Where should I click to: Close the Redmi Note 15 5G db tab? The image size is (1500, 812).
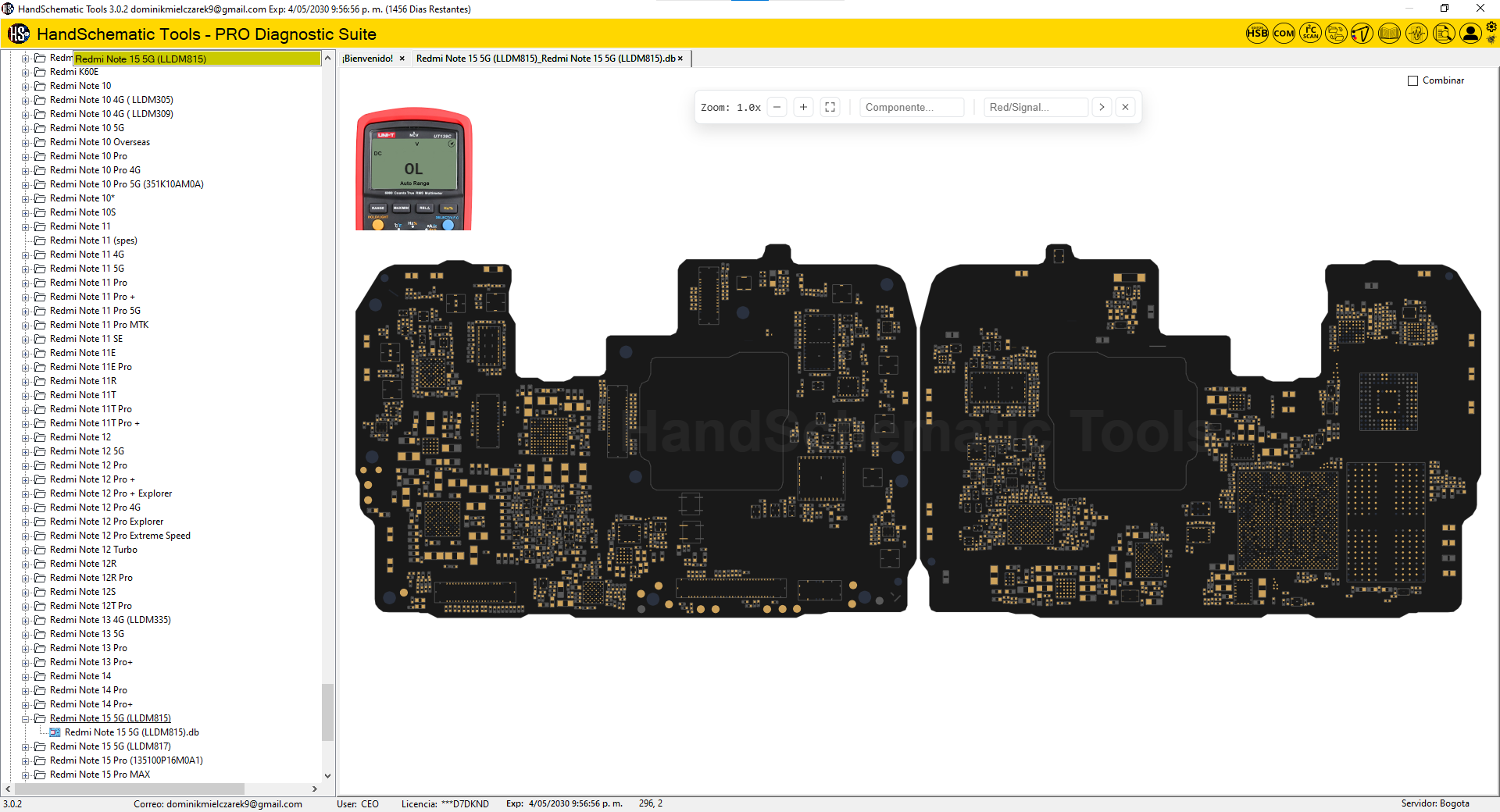[680, 59]
